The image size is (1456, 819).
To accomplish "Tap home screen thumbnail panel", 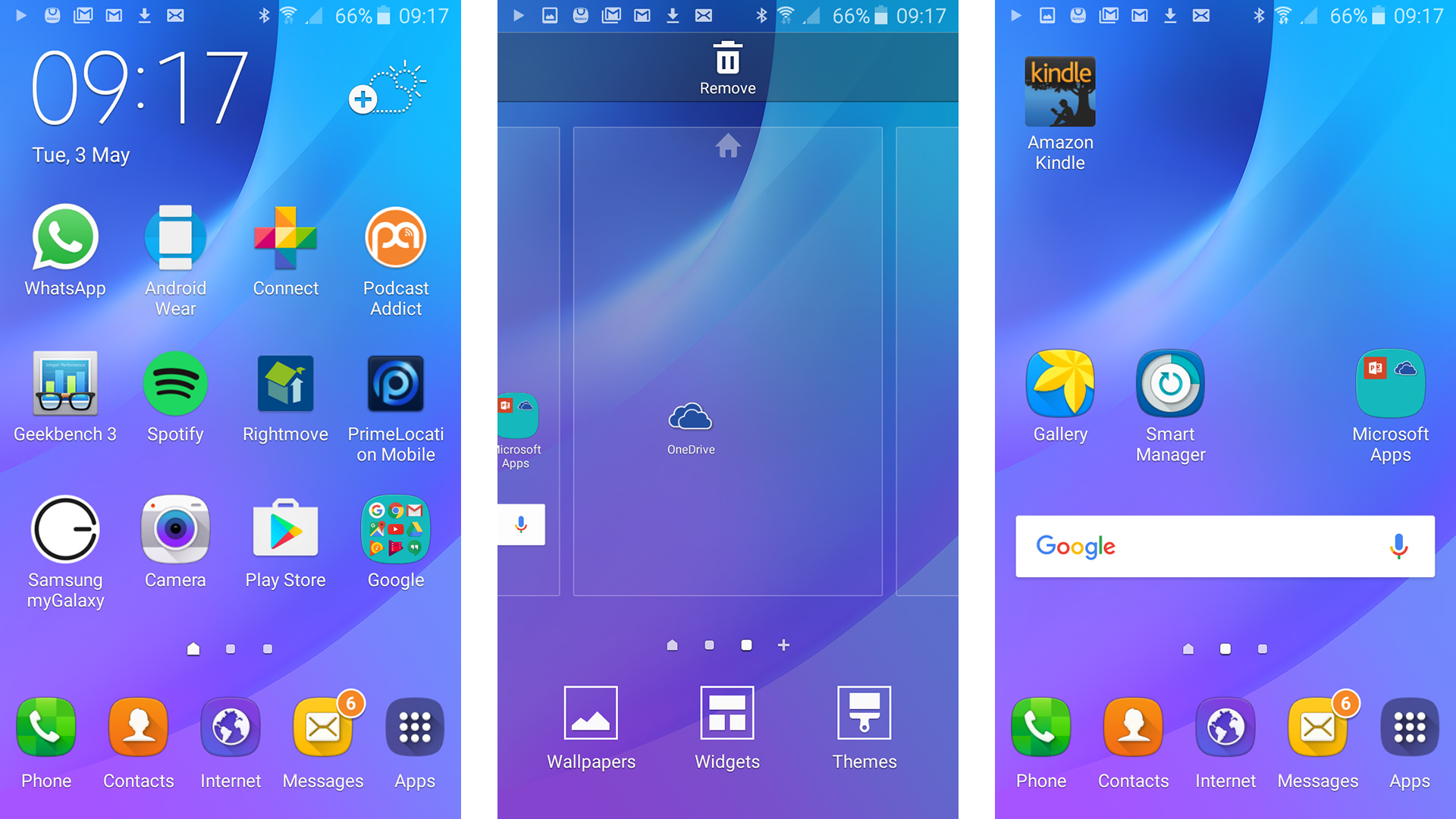I will coord(727,360).
